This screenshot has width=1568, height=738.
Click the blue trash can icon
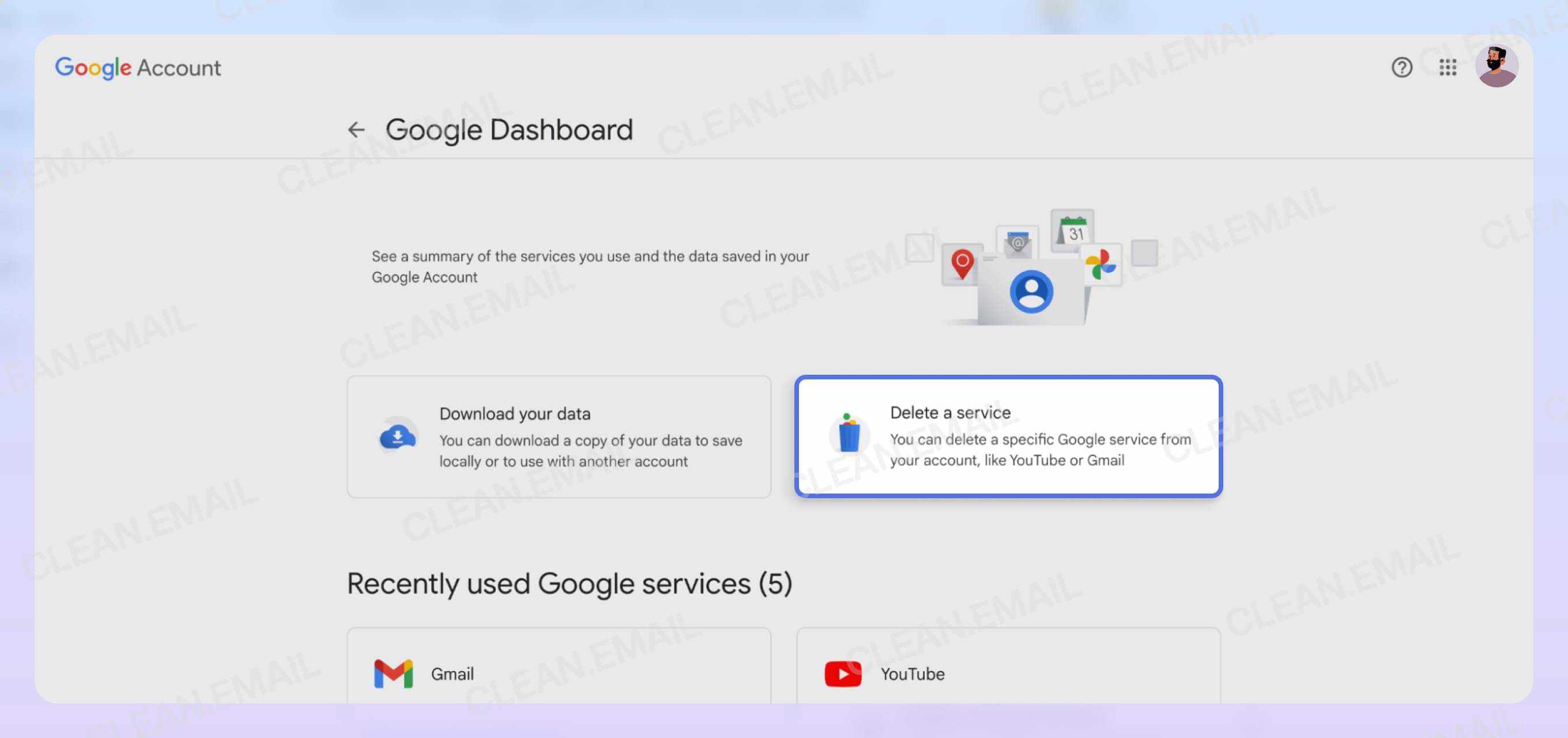click(x=849, y=436)
